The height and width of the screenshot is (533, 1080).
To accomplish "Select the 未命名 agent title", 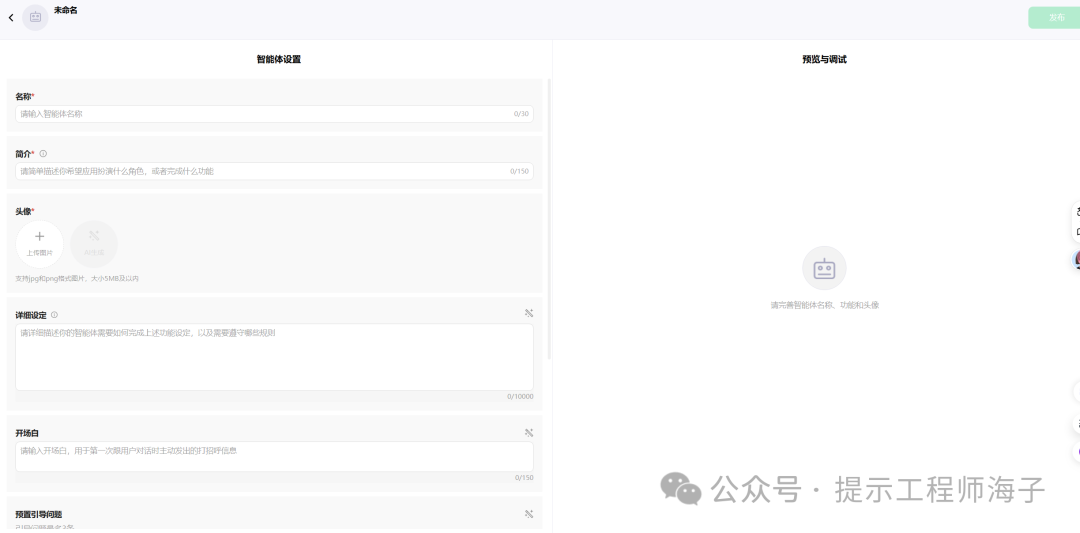I will [65, 10].
